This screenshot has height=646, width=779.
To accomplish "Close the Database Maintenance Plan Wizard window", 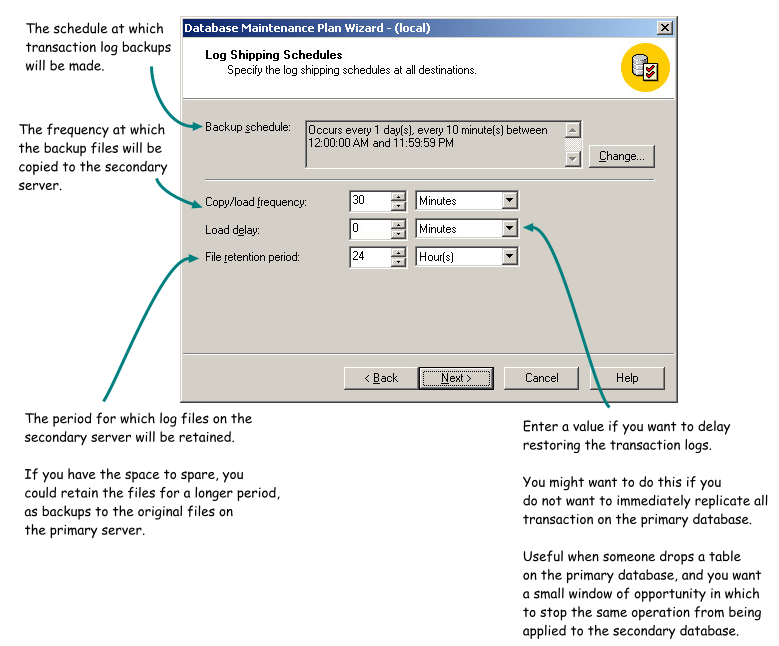I will [x=665, y=28].
